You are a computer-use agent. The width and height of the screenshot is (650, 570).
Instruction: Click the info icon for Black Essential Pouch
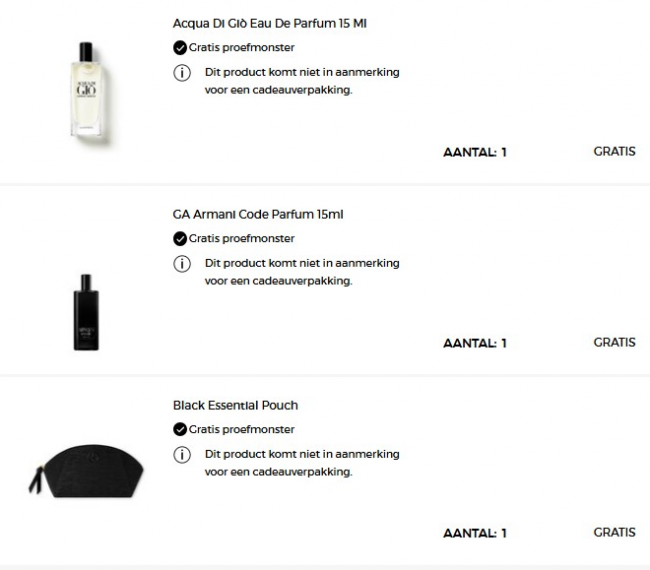(x=182, y=454)
